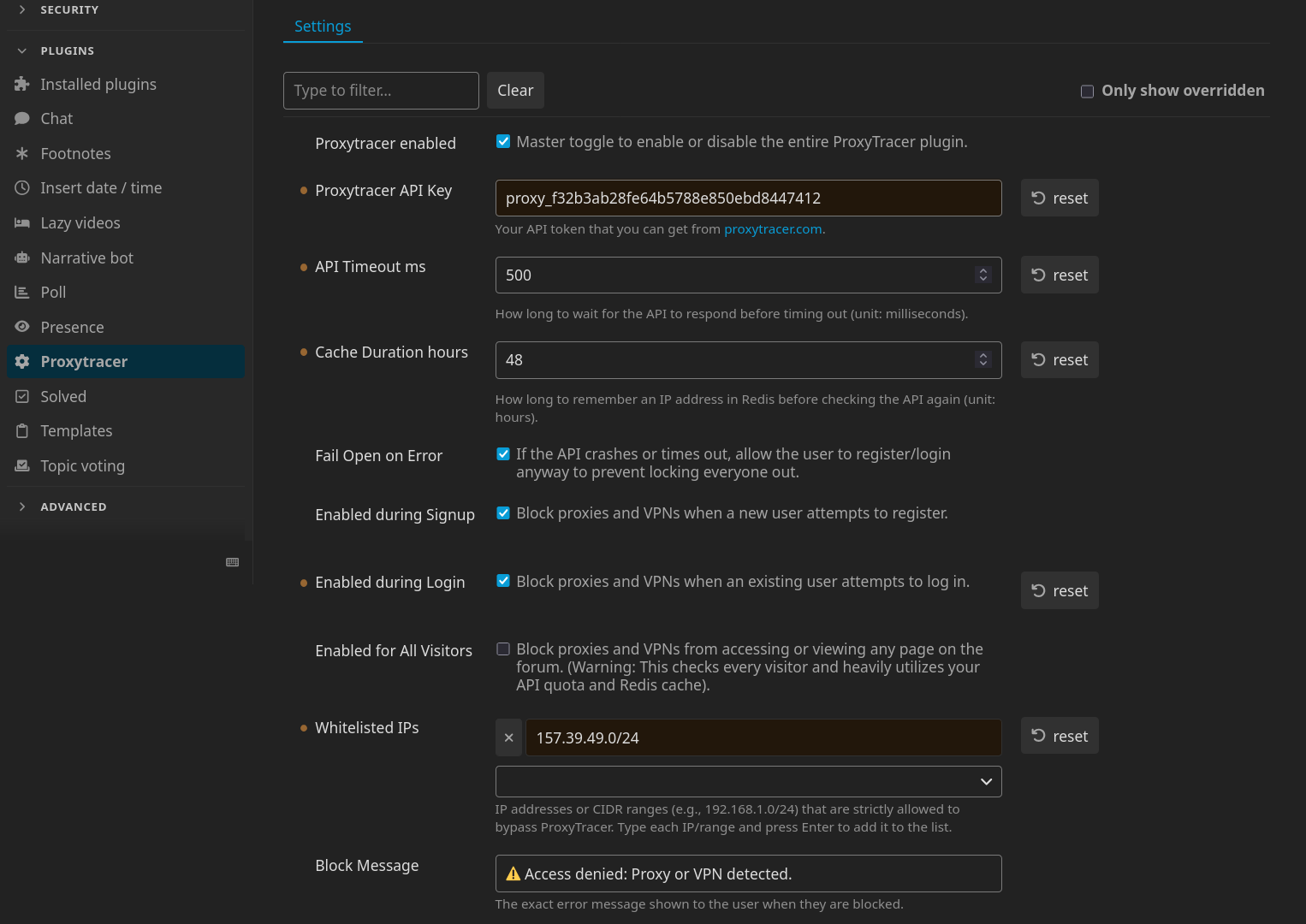Select the Lazy videos plugin

pyautogui.click(x=80, y=222)
